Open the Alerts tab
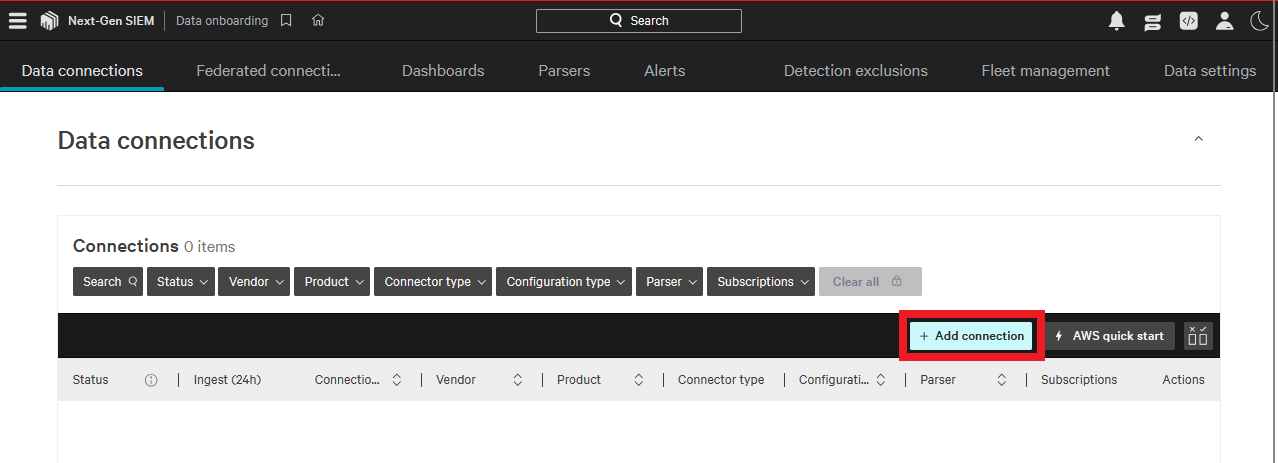Screen dimensions: 1278x463 [x=665, y=71]
